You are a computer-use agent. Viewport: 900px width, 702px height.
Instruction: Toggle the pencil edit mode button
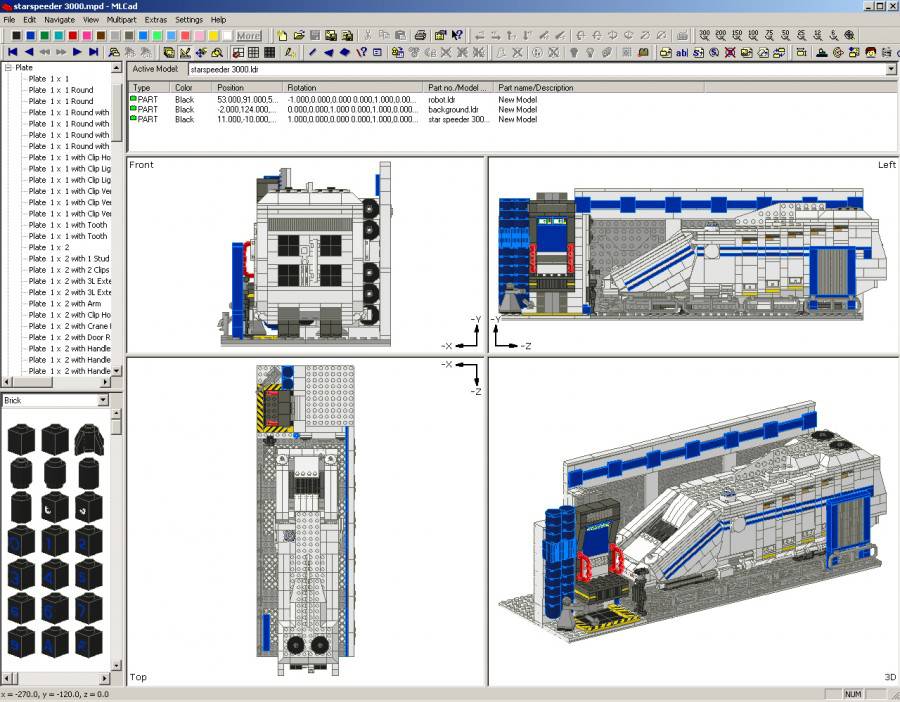click(x=185, y=52)
